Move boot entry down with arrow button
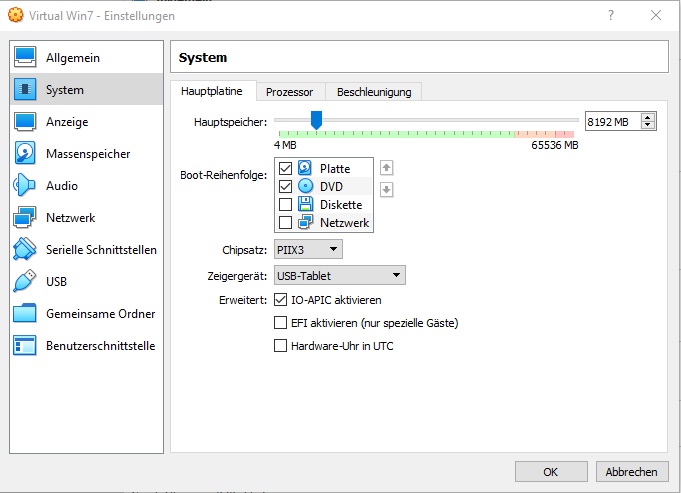The image size is (681, 493). tap(387, 190)
